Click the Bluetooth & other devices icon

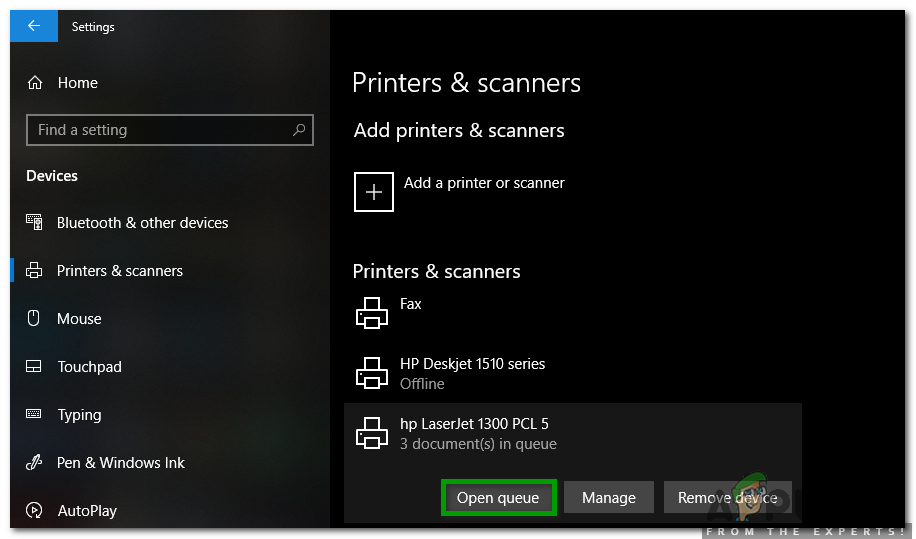pos(34,223)
